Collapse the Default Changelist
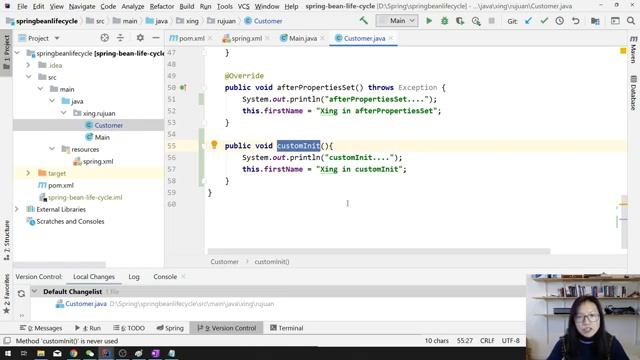 pyautogui.click(x=35, y=291)
